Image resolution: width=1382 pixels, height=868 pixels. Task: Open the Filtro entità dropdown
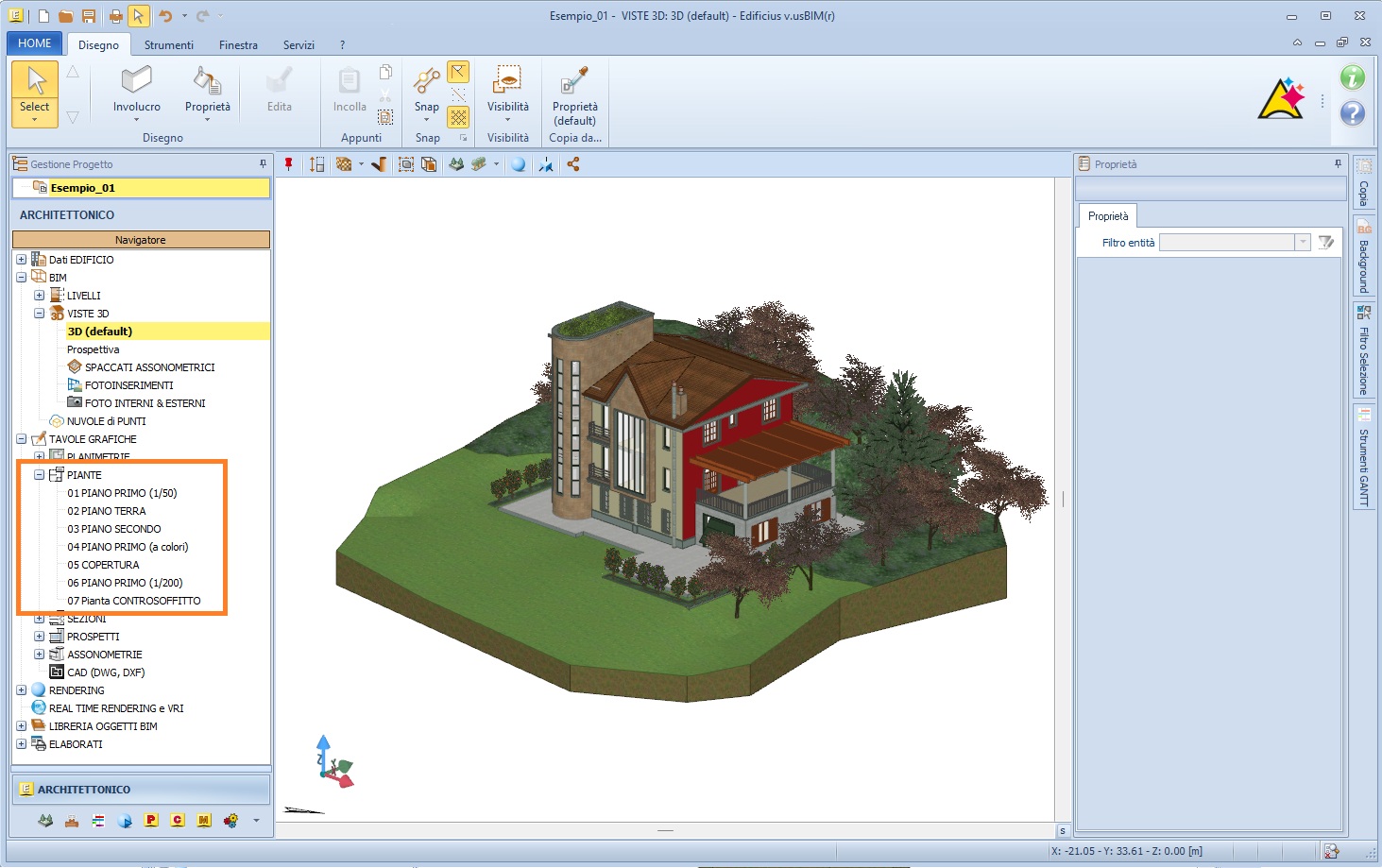1303,243
